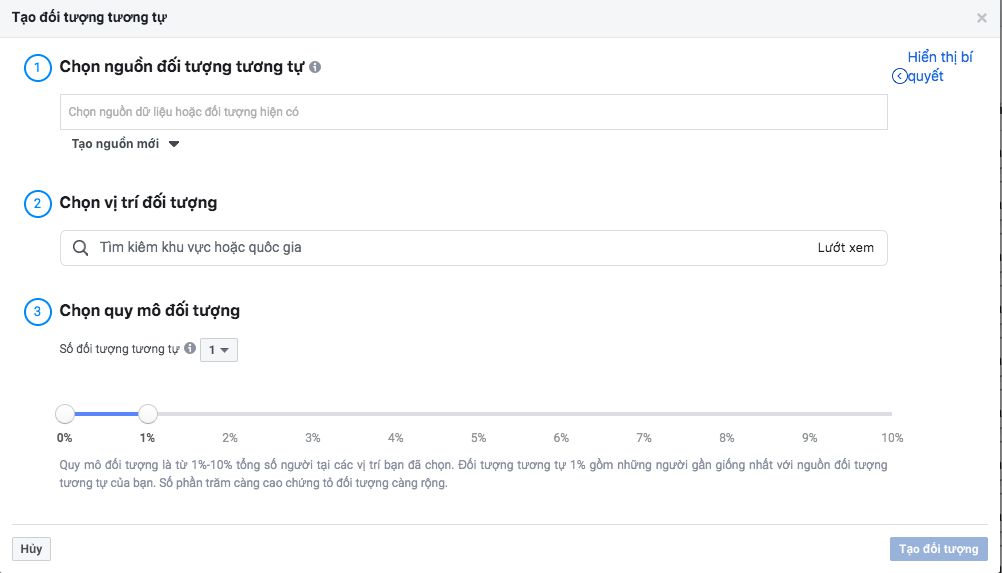Click the magnifier icon in location search
This screenshot has width=1002, height=573.
pyautogui.click(x=81, y=248)
